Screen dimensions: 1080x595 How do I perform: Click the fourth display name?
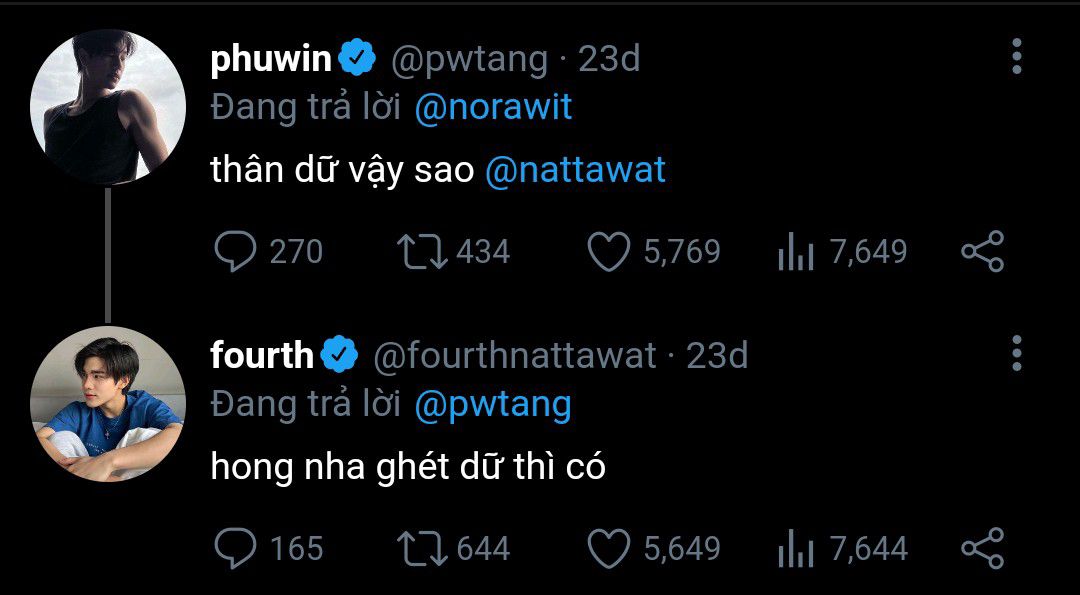point(262,355)
